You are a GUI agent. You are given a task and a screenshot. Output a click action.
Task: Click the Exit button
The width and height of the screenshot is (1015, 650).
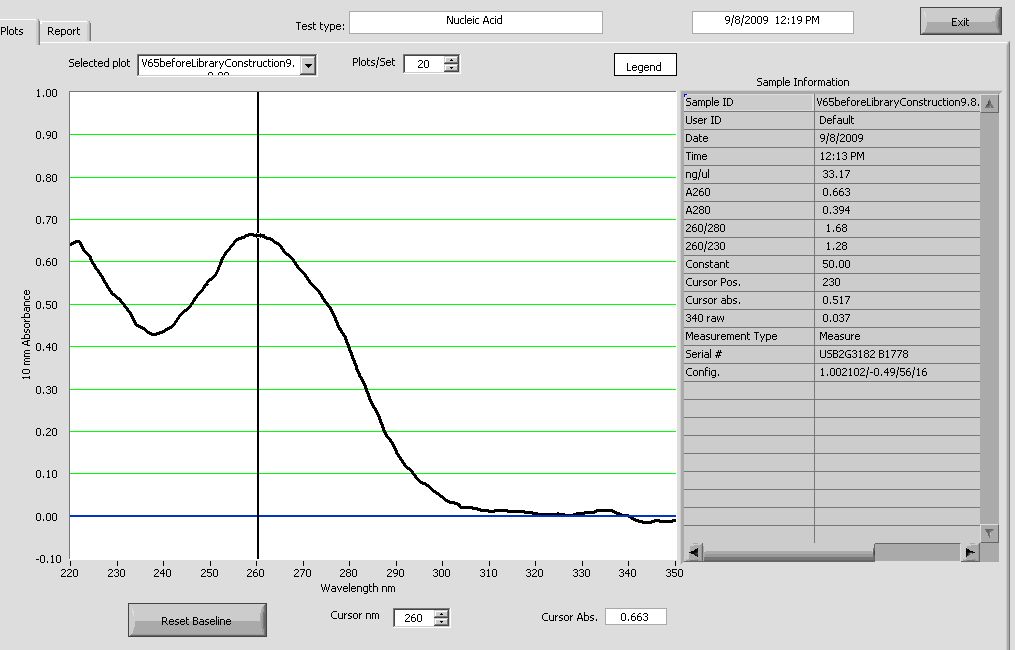pyautogui.click(x=959, y=21)
